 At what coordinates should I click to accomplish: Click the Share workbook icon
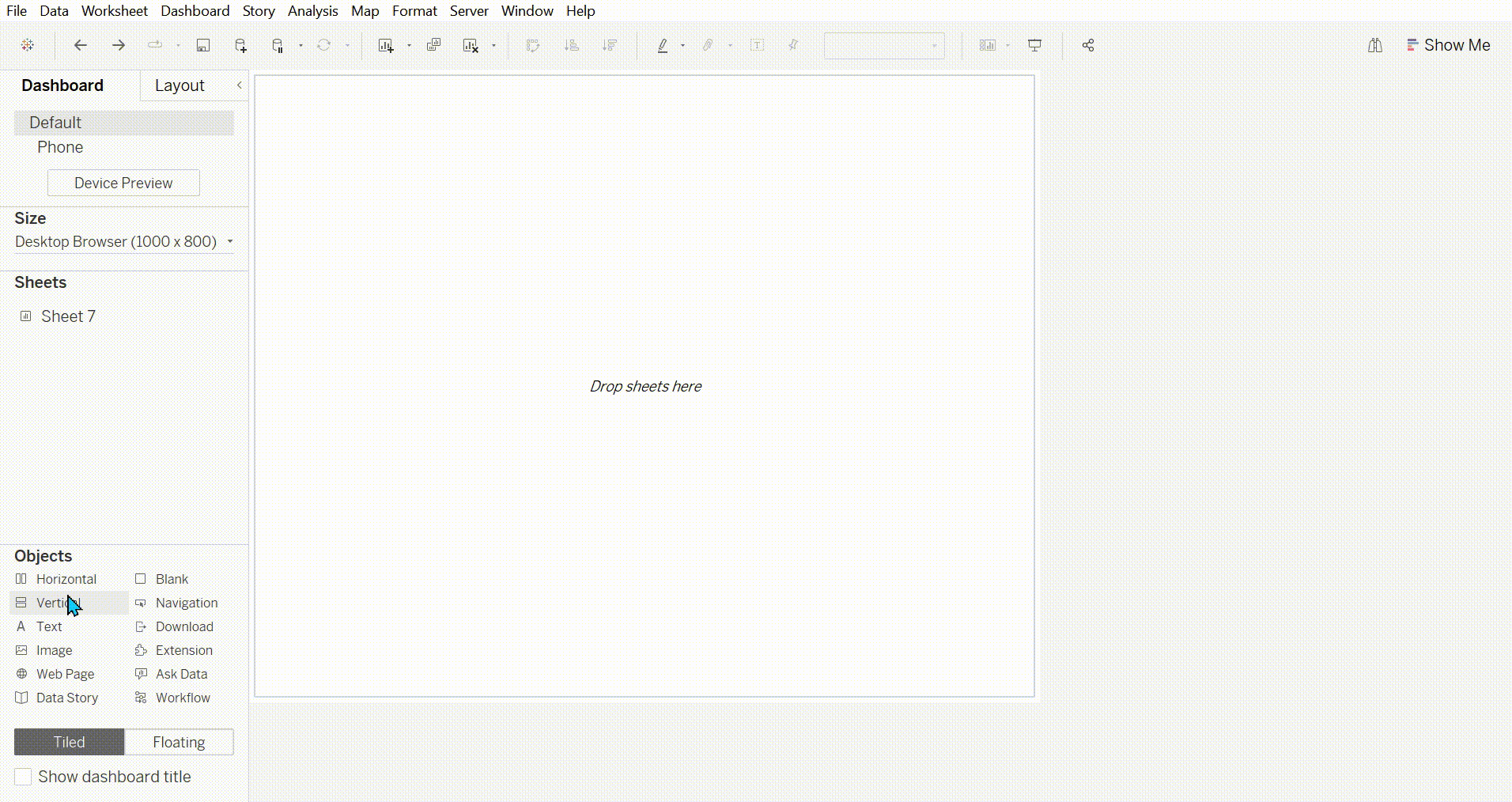tap(1088, 45)
